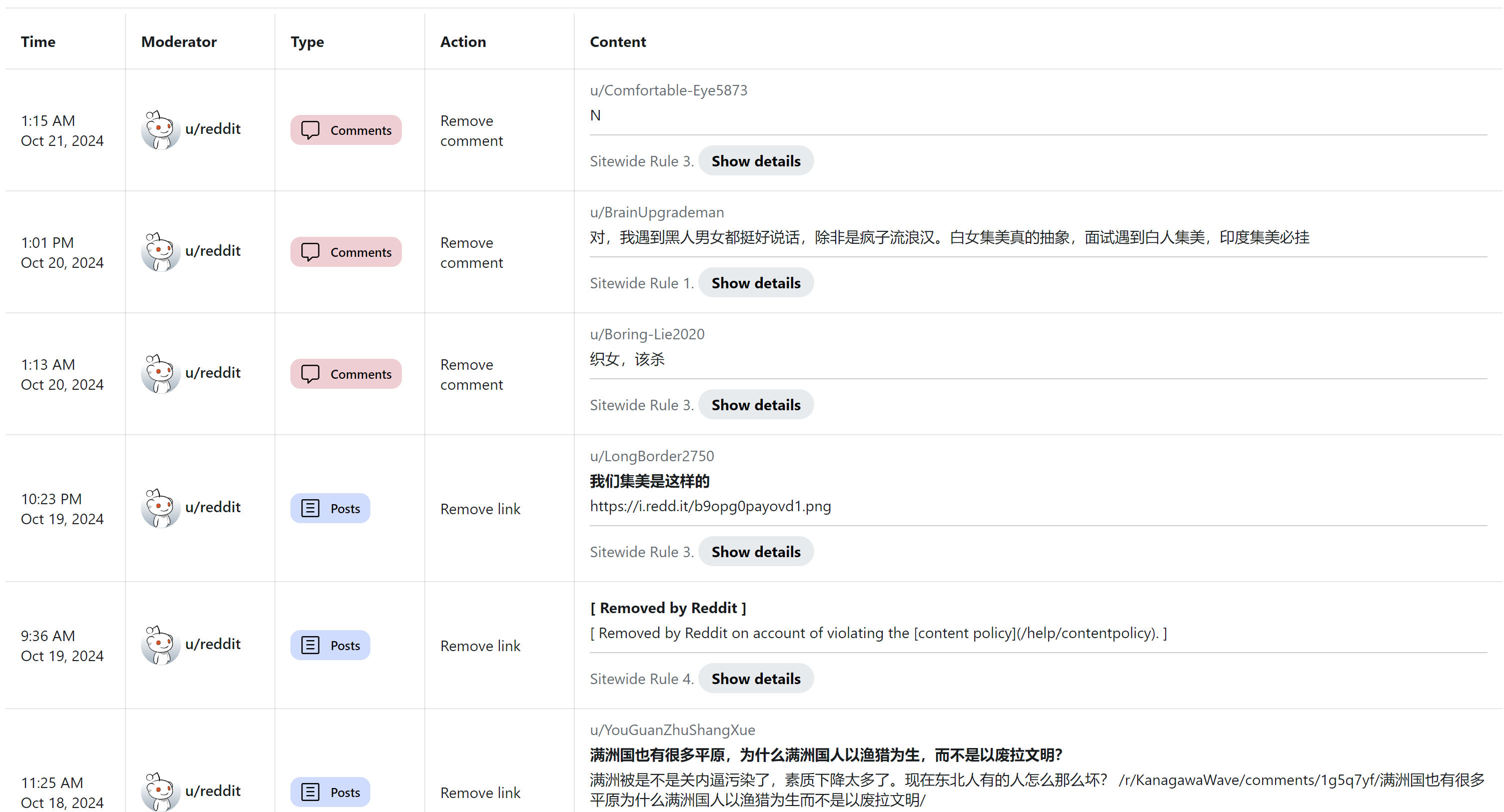This screenshot has height=812, width=1504.
Task: Click the Posts type badge in the 11:25 AM row
Action: click(330, 792)
